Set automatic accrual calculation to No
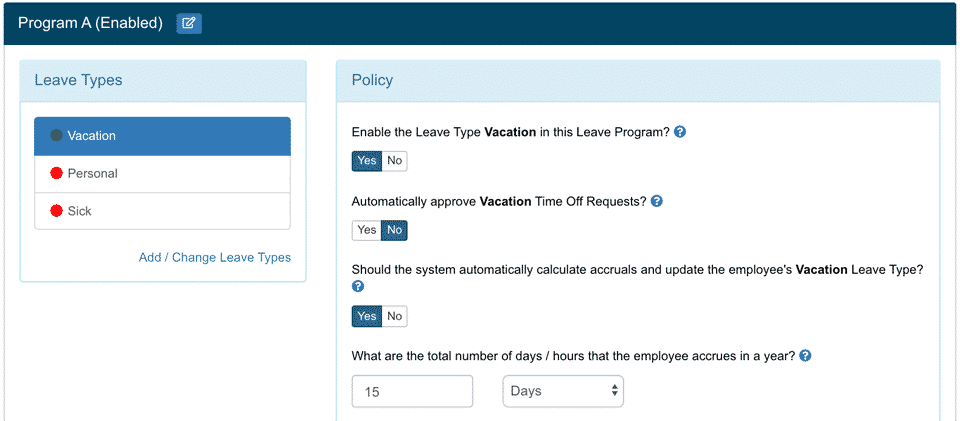960x421 pixels. click(395, 316)
